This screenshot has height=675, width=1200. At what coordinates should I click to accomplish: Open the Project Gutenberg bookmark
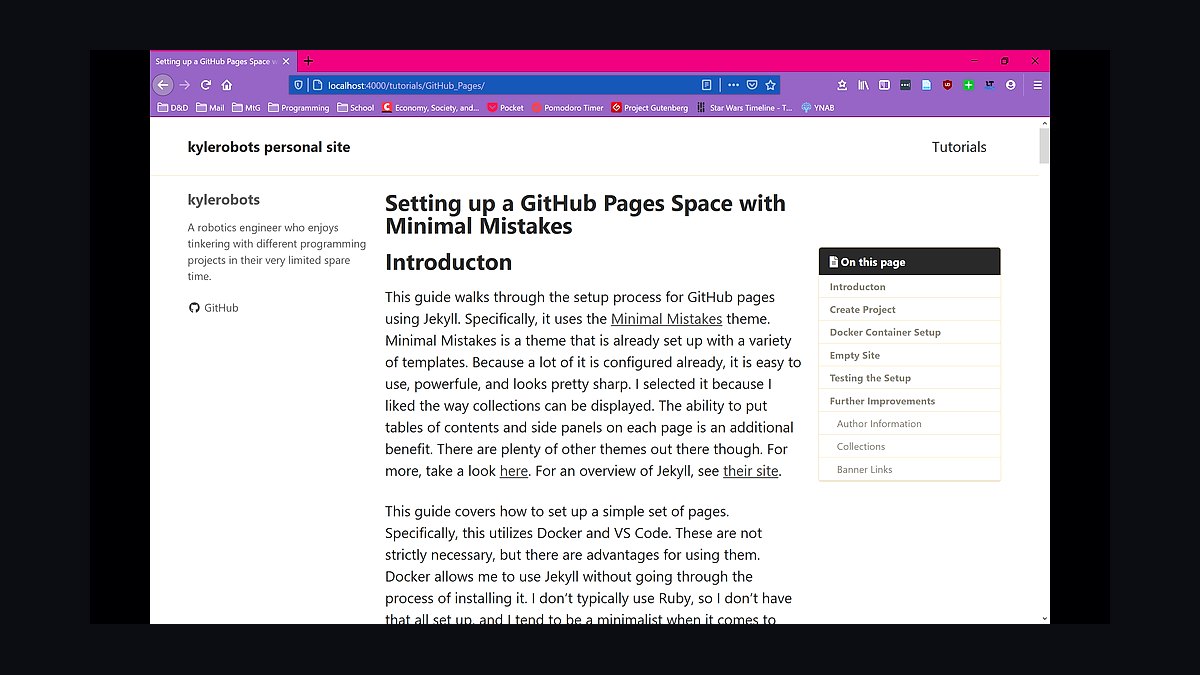click(650, 107)
